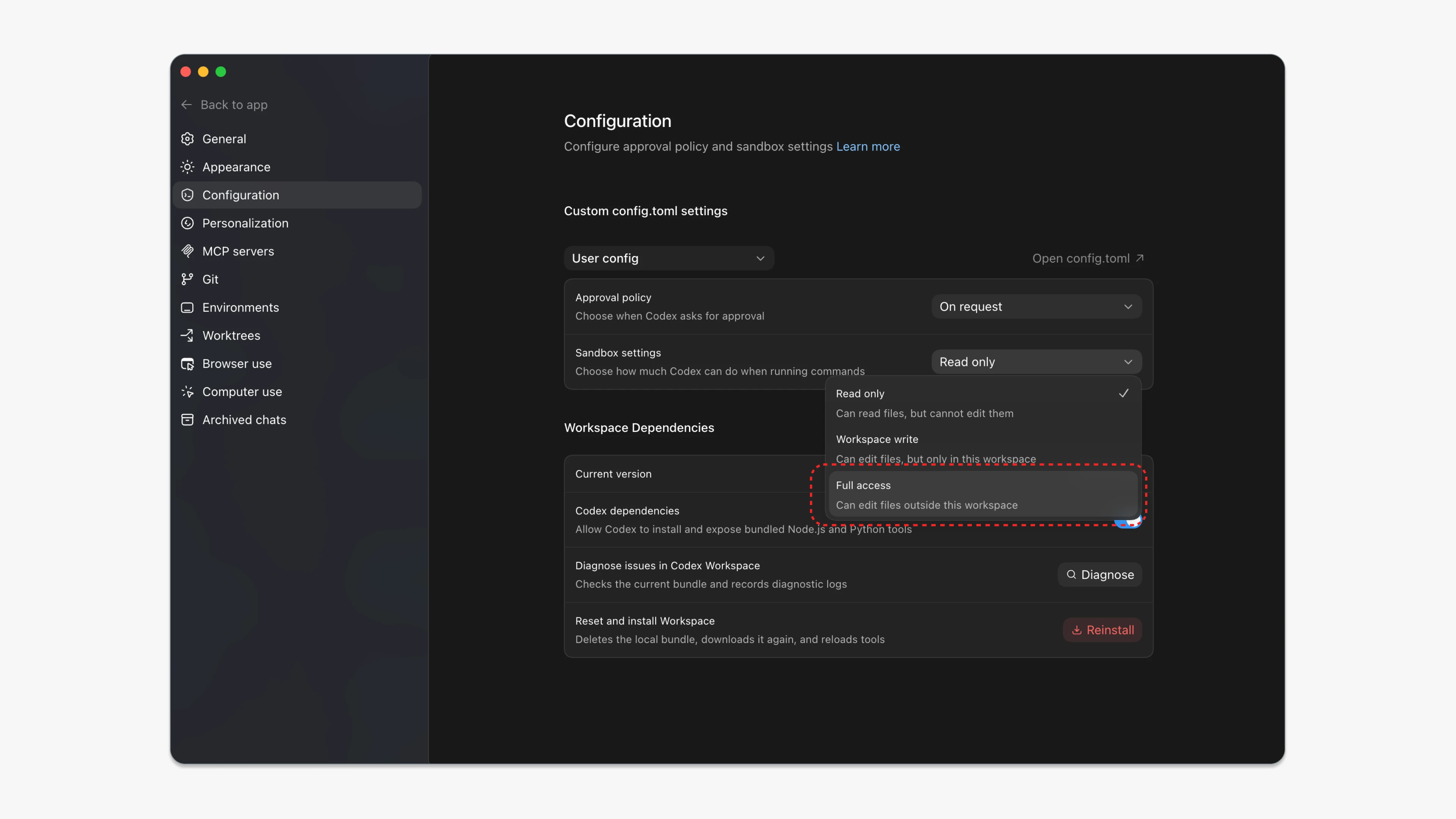Click chevron on the User config selector
The width and height of the screenshot is (1456, 819).
[x=760, y=258]
